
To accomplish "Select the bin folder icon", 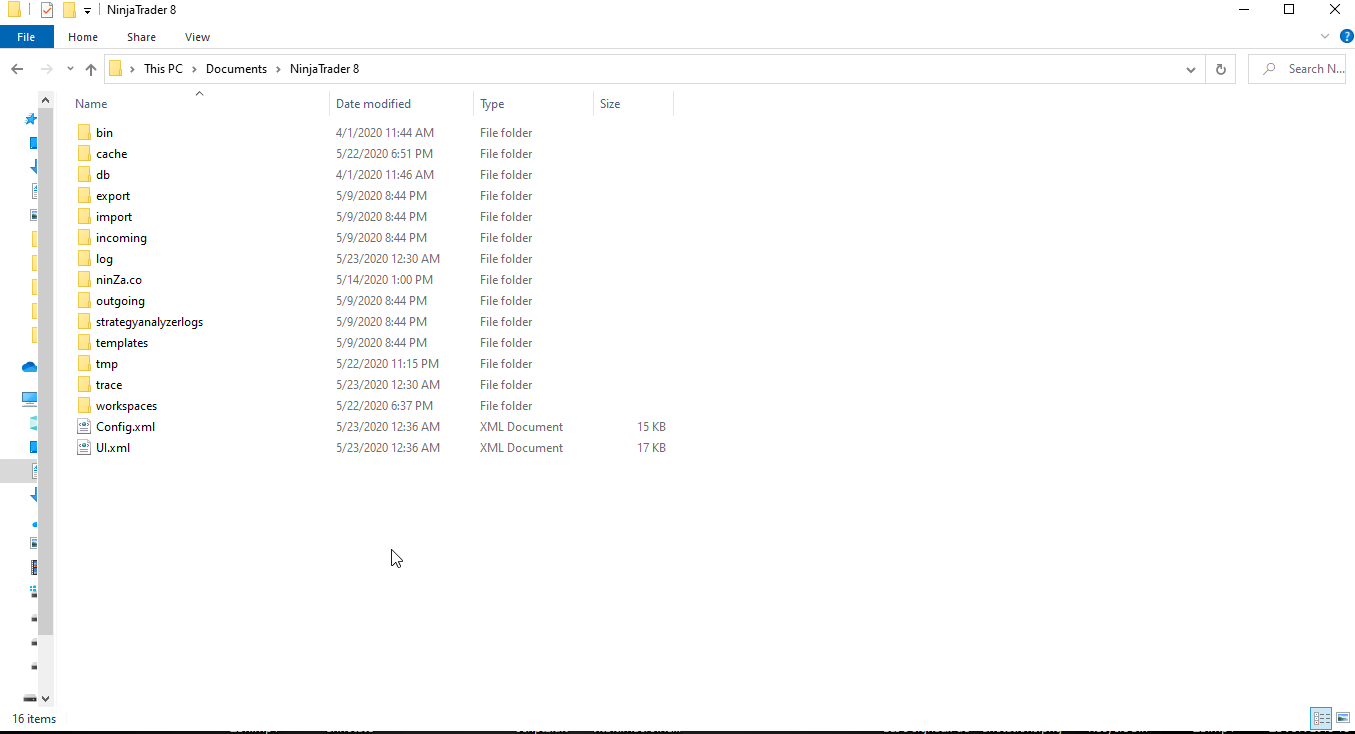I will coord(84,133).
